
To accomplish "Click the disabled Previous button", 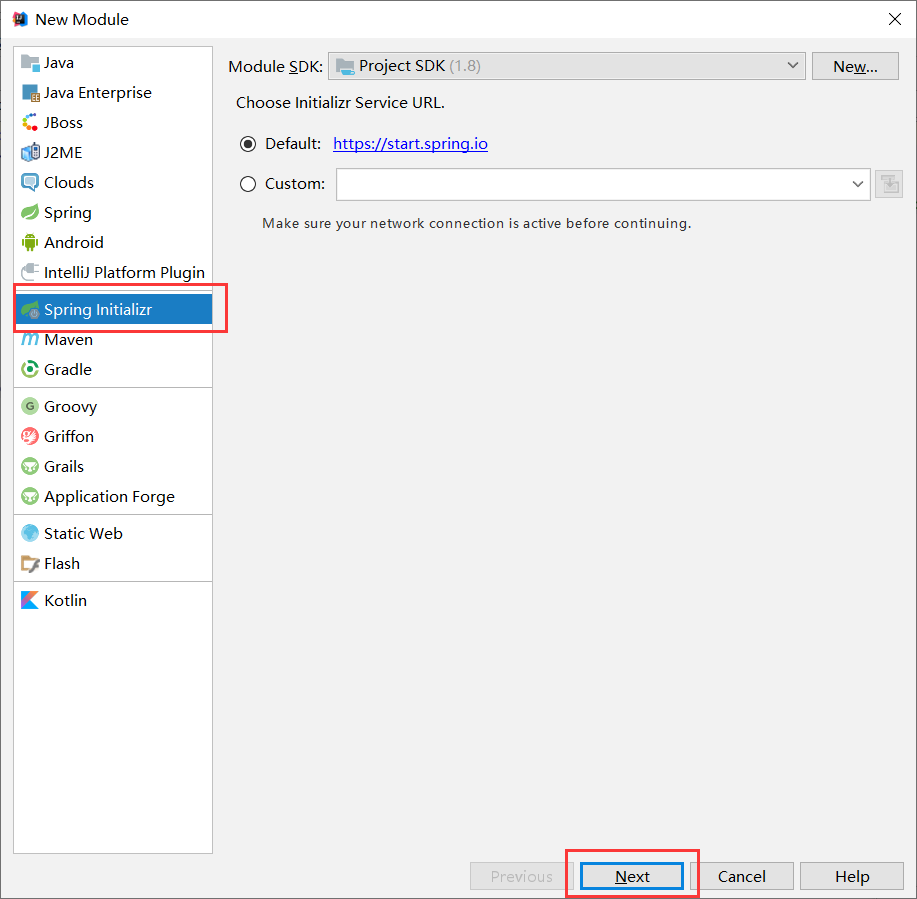I will pos(521,876).
